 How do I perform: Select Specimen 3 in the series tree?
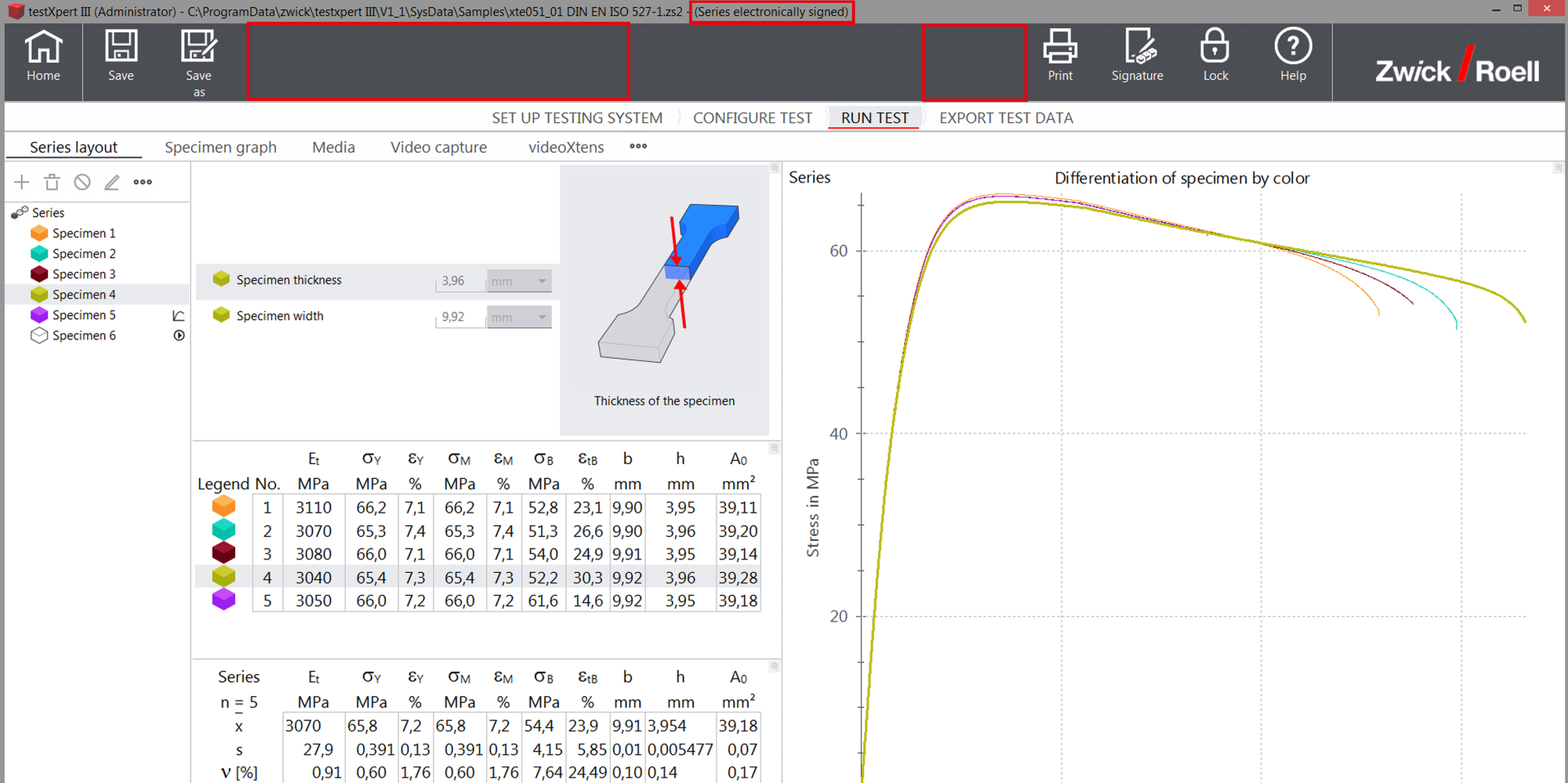[84, 274]
